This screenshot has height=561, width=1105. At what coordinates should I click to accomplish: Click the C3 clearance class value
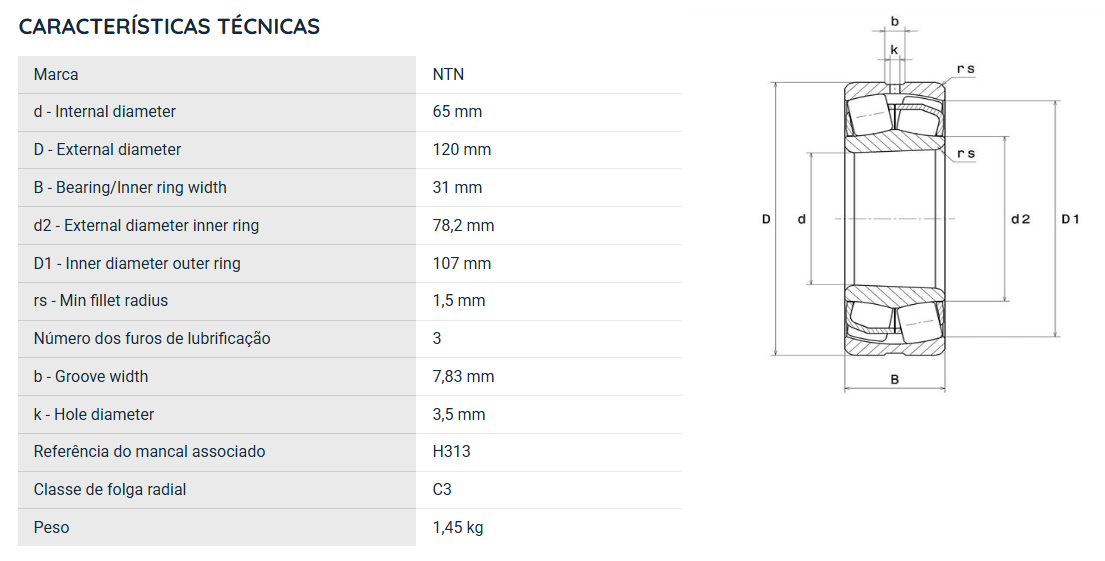click(x=442, y=490)
